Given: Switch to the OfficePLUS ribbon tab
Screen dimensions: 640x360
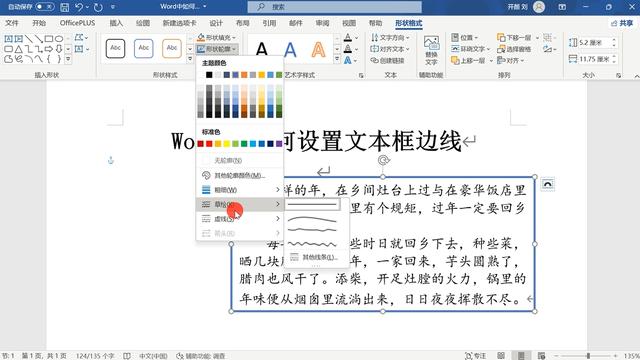Looking at the screenshot, I should click(x=77, y=23).
